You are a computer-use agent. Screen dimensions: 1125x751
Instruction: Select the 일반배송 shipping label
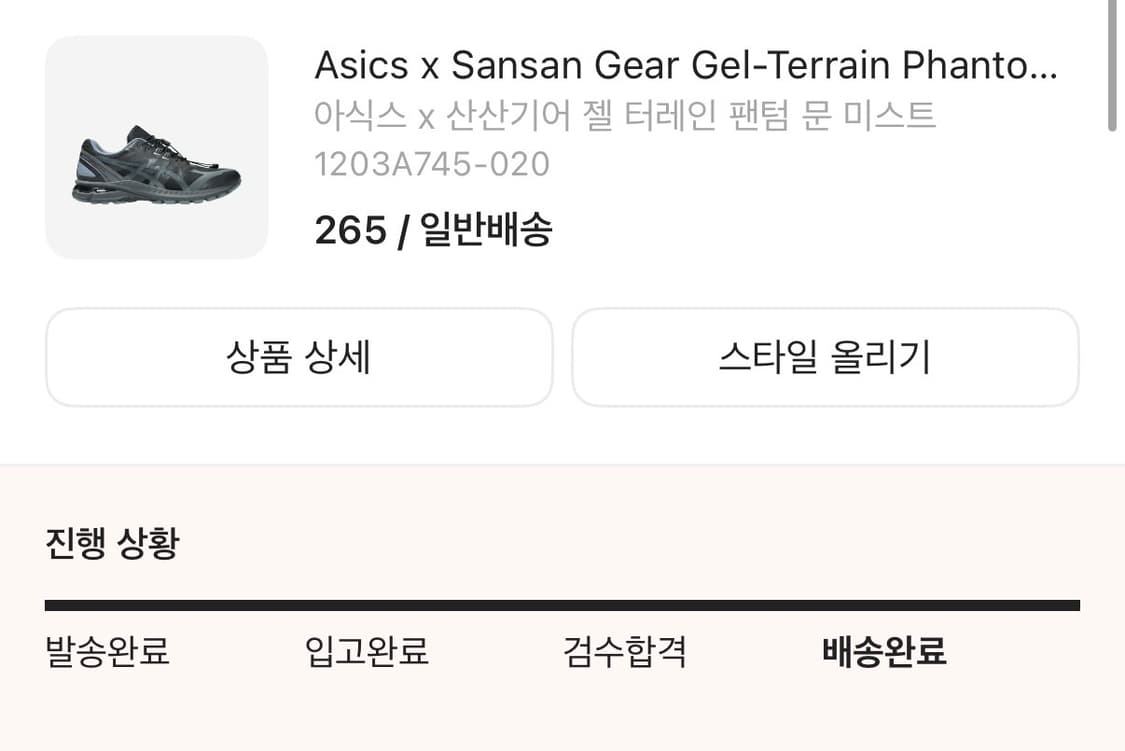(486, 231)
